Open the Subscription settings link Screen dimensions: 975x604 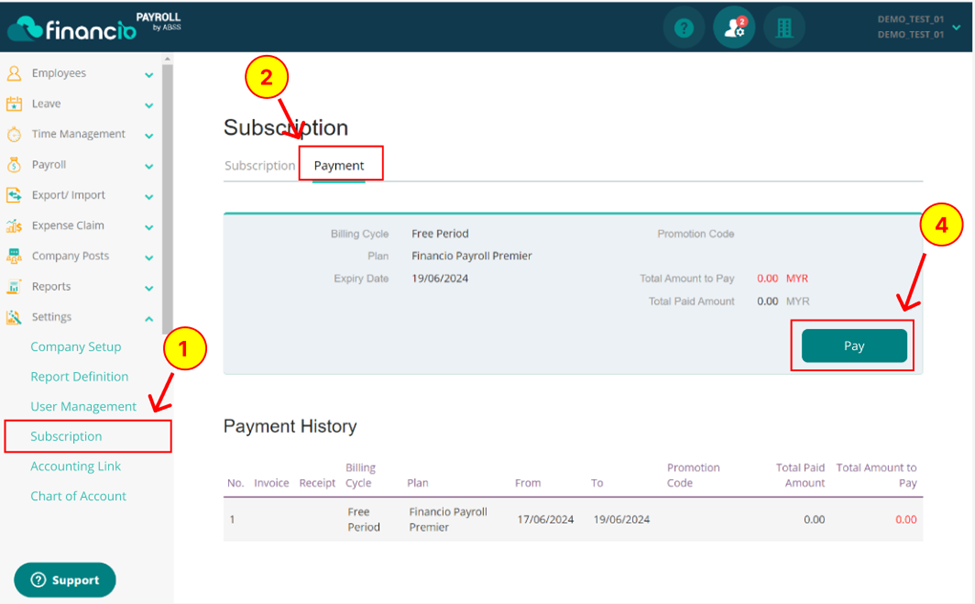pos(66,436)
